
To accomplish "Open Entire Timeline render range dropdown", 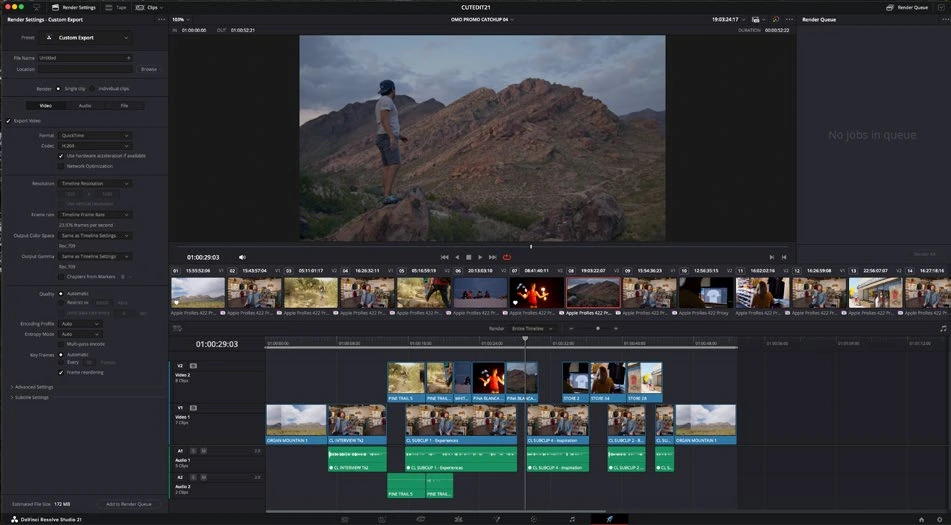I will [532, 329].
